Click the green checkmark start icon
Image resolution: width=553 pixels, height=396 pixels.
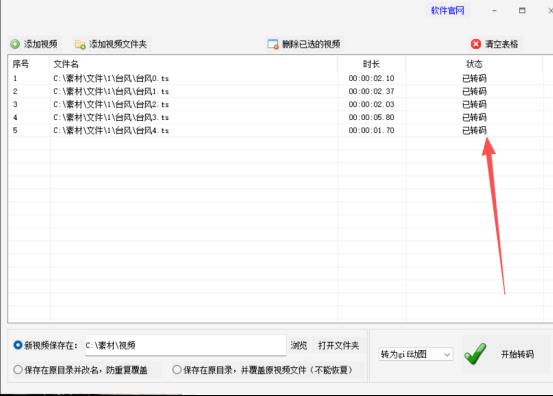pos(475,354)
